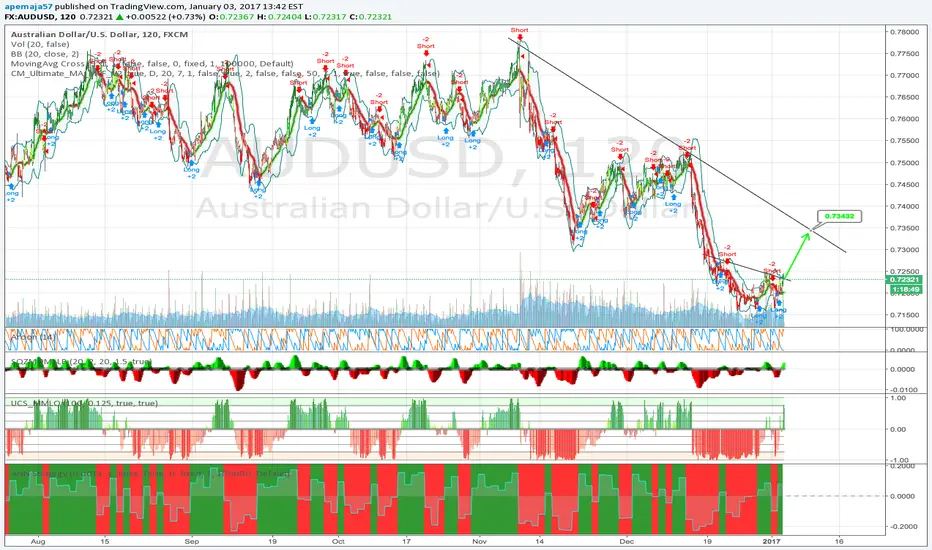This screenshot has width=932, height=550.
Task: Click the red Short marker at the chart's highest peak
Action: click(519, 33)
